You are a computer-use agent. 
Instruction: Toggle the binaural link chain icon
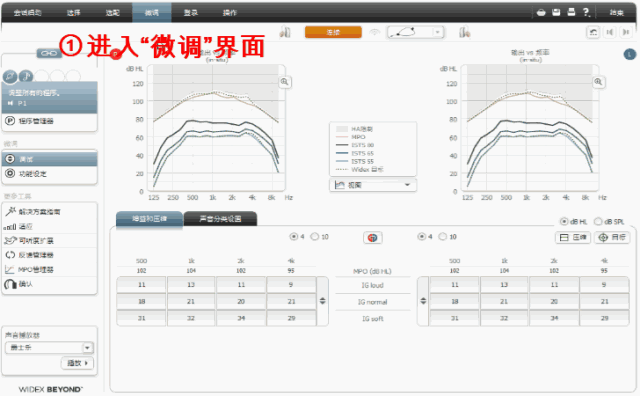pos(49,53)
